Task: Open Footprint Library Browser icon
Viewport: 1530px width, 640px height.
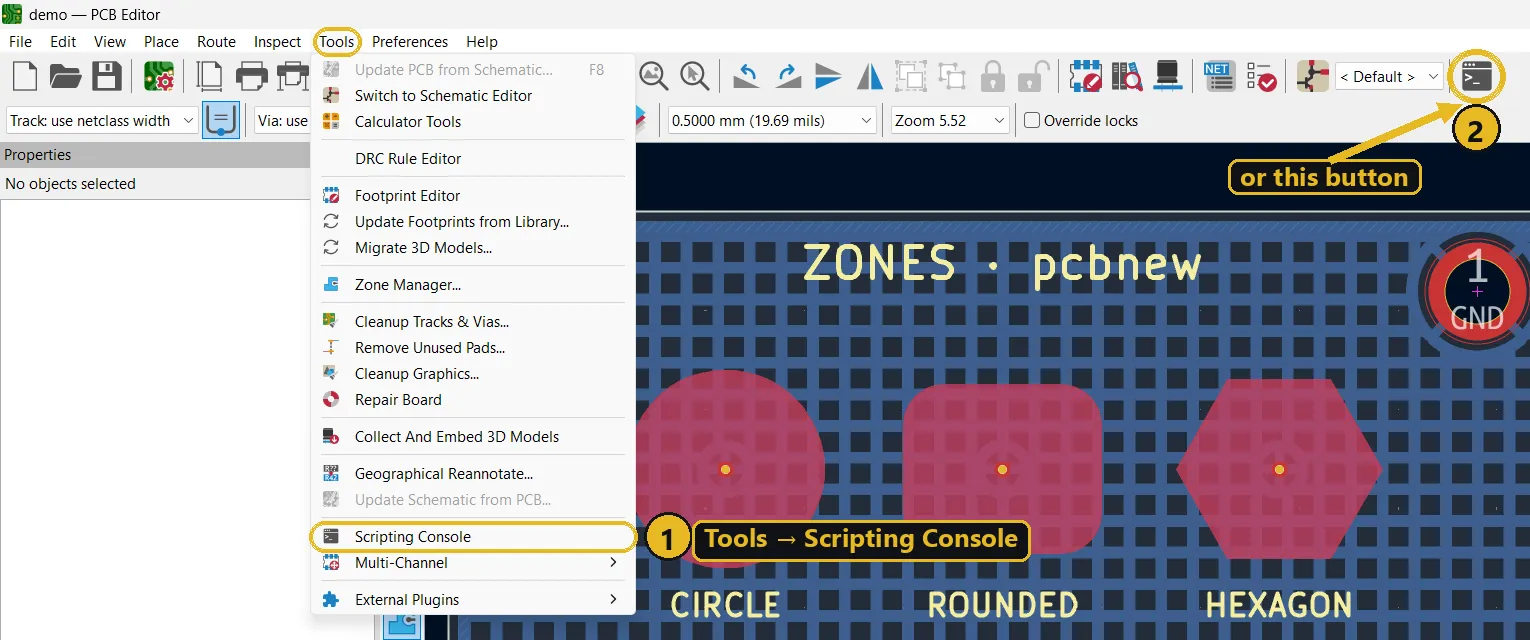Action: tap(1126, 76)
